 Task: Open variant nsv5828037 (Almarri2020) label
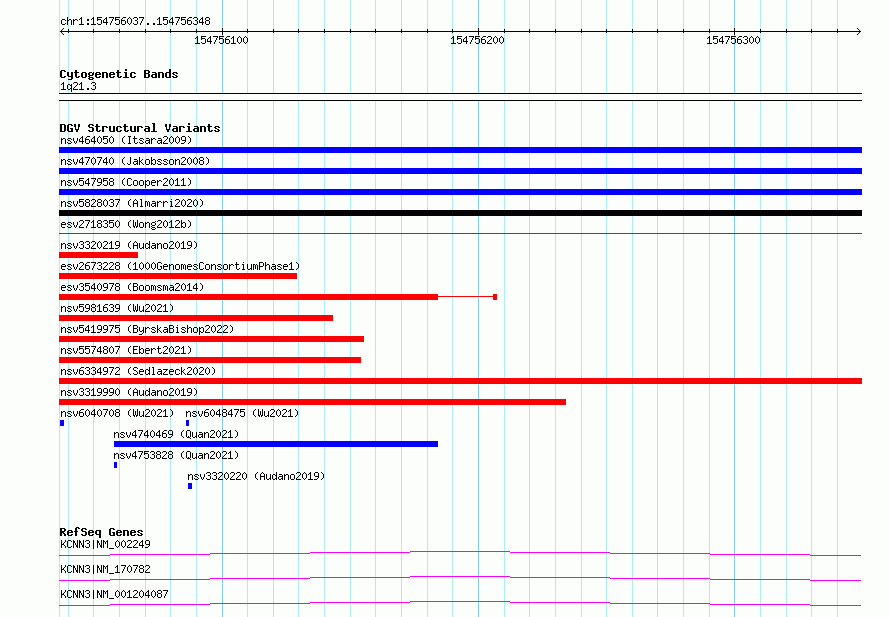pos(132,203)
